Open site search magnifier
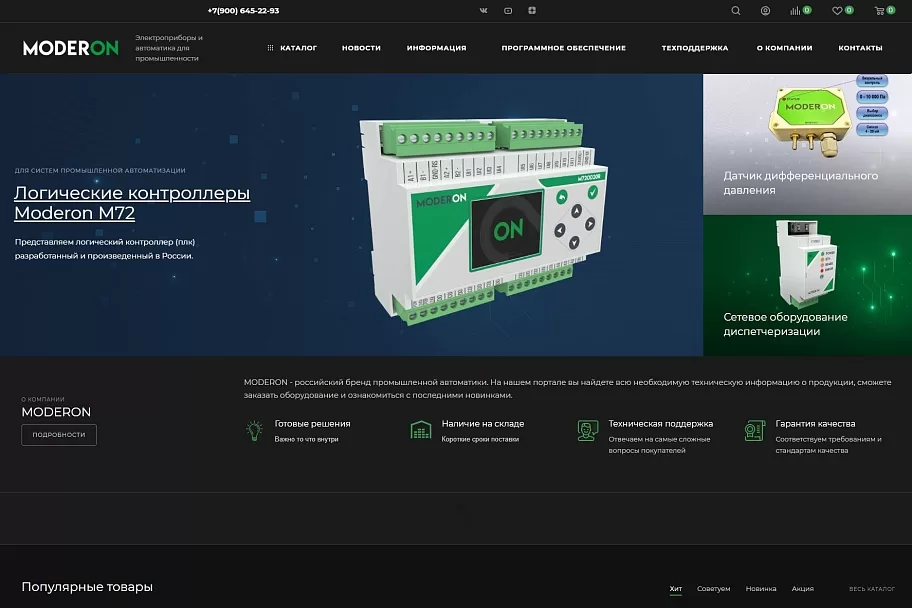 (736, 10)
